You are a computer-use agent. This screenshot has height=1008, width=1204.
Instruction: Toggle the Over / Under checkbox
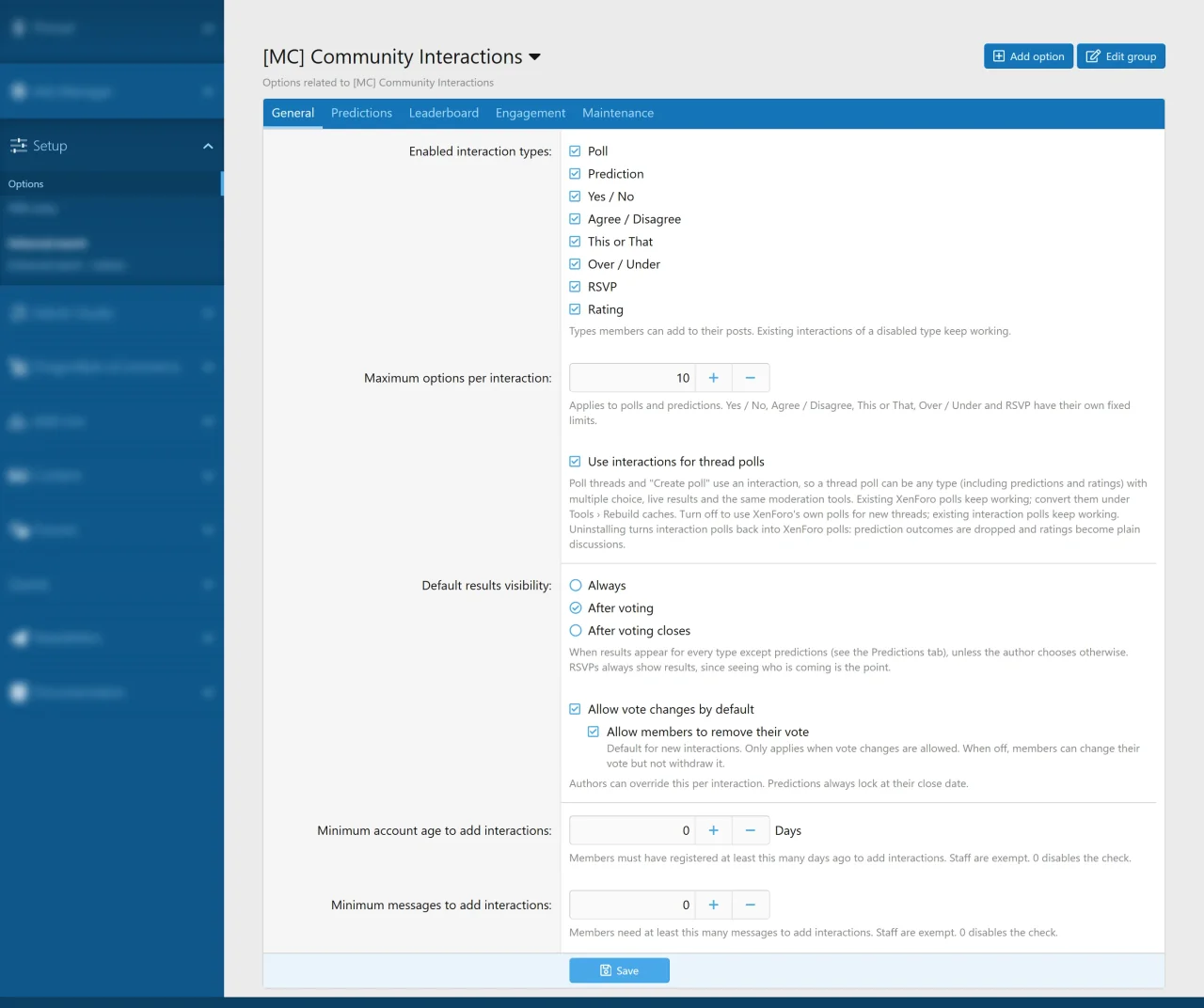(x=575, y=264)
